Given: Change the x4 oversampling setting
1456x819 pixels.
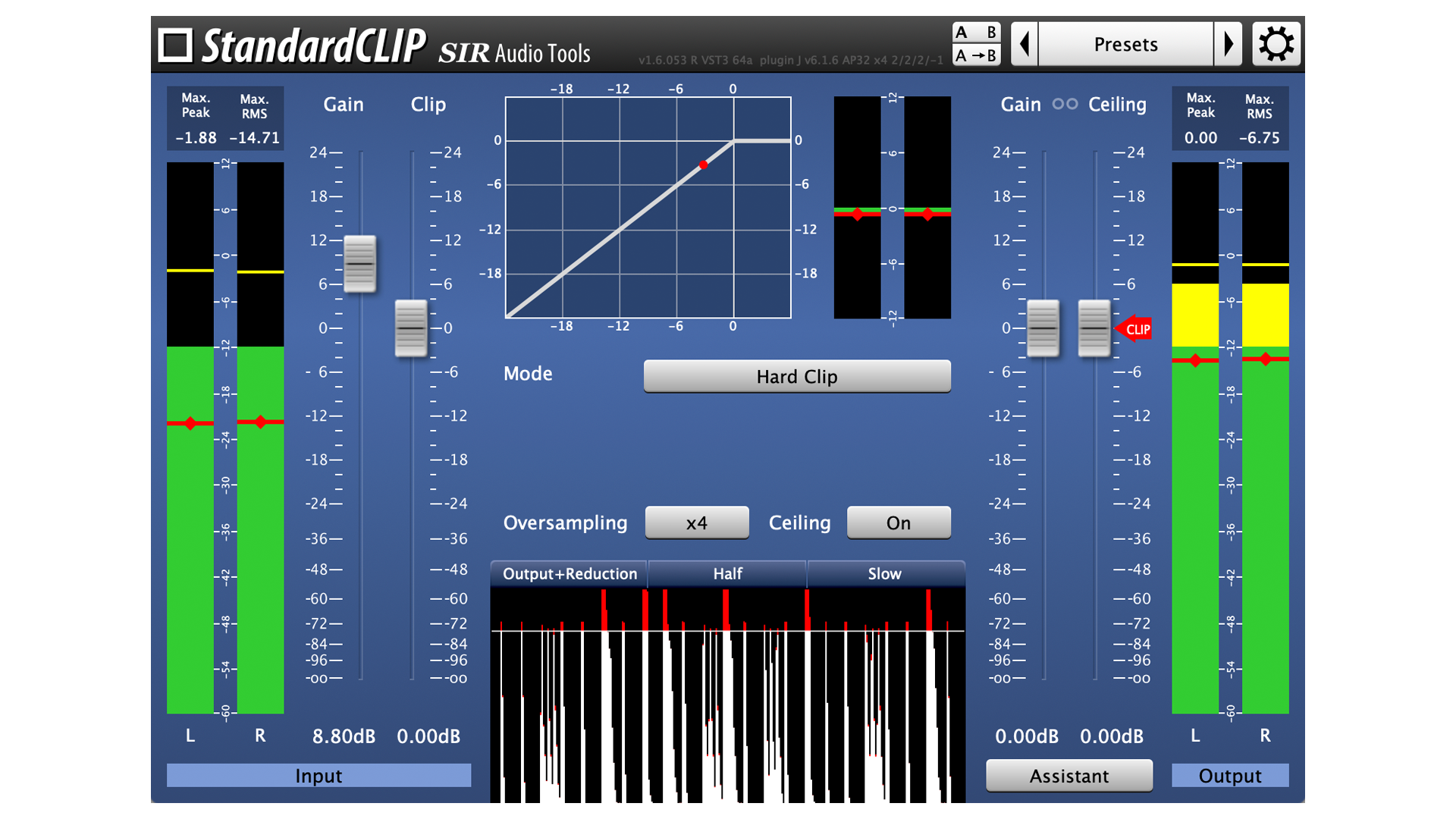Looking at the screenshot, I should click(x=697, y=522).
